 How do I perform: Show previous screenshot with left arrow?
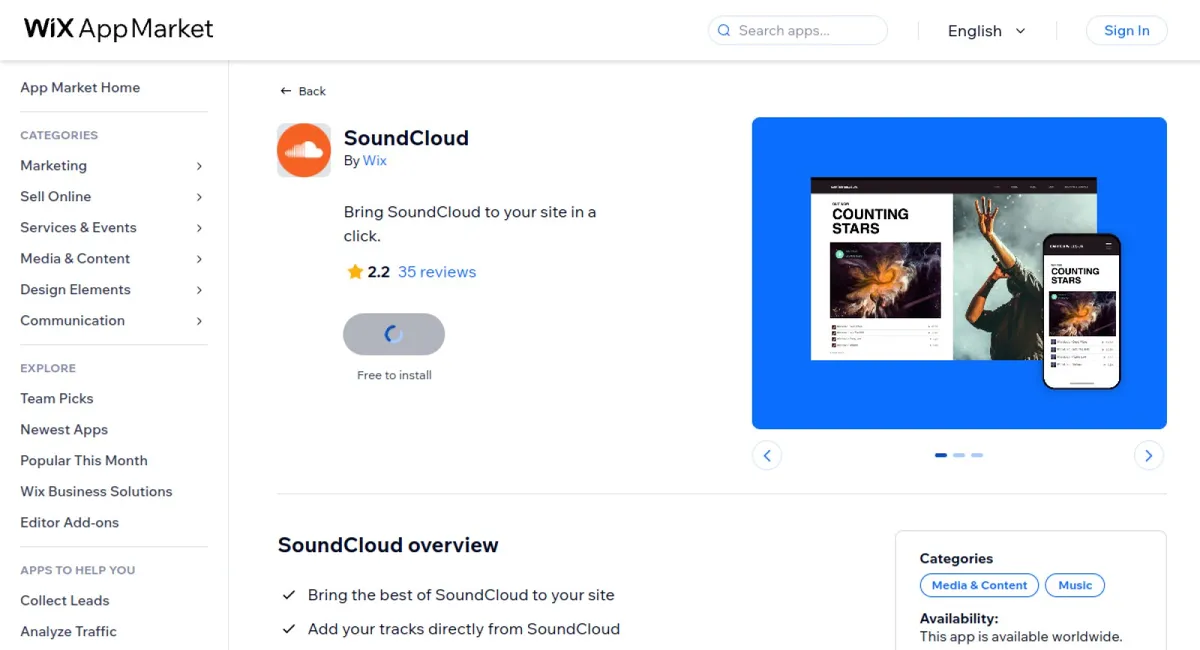pyautogui.click(x=767, y=456)
